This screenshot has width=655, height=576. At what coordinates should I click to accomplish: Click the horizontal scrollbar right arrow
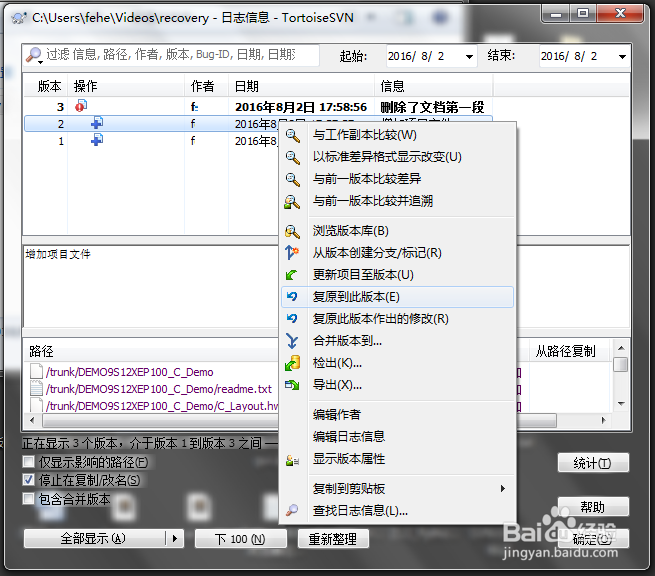[604, 420]
